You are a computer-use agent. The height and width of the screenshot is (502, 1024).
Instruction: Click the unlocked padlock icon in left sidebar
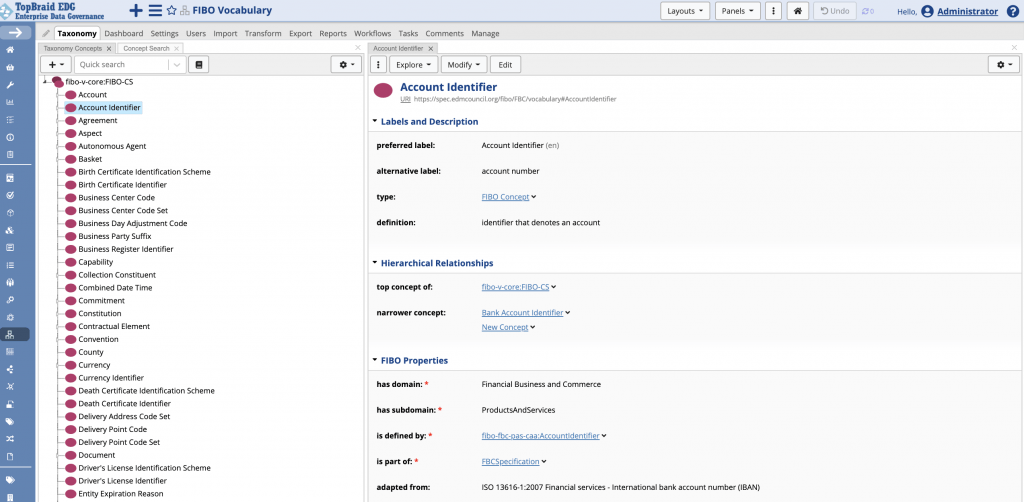(10, 404)
